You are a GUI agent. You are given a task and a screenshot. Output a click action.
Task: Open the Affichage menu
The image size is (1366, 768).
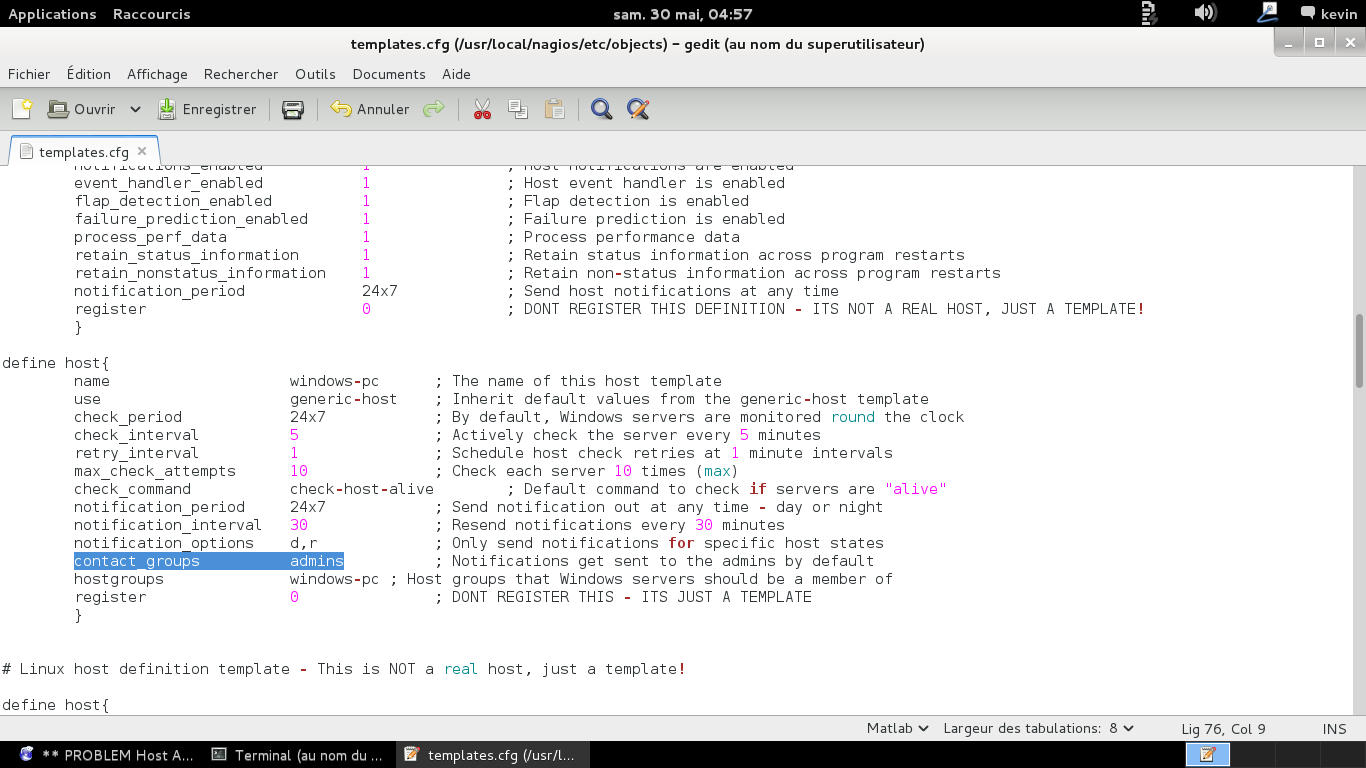pos(157,74)
